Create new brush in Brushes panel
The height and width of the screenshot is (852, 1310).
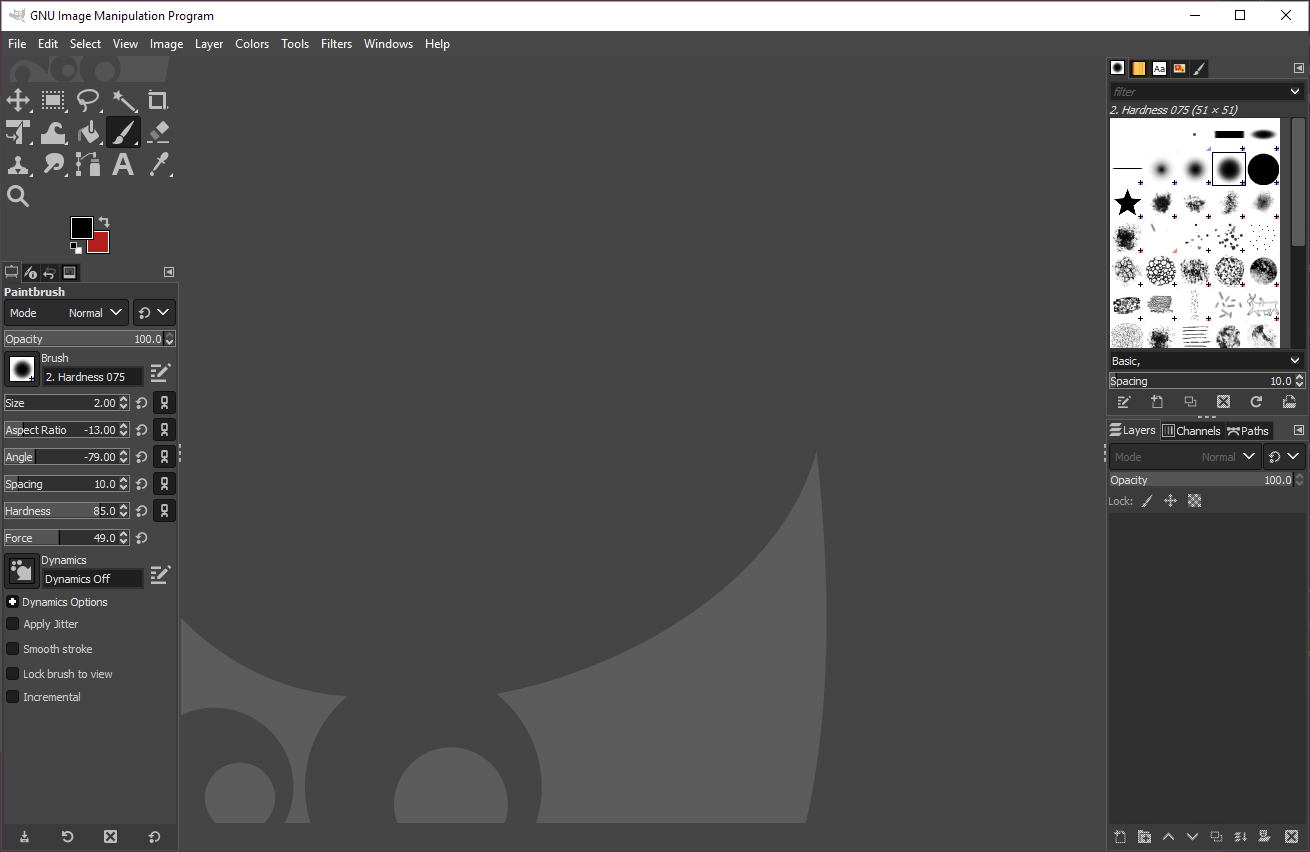(1157, 402)
